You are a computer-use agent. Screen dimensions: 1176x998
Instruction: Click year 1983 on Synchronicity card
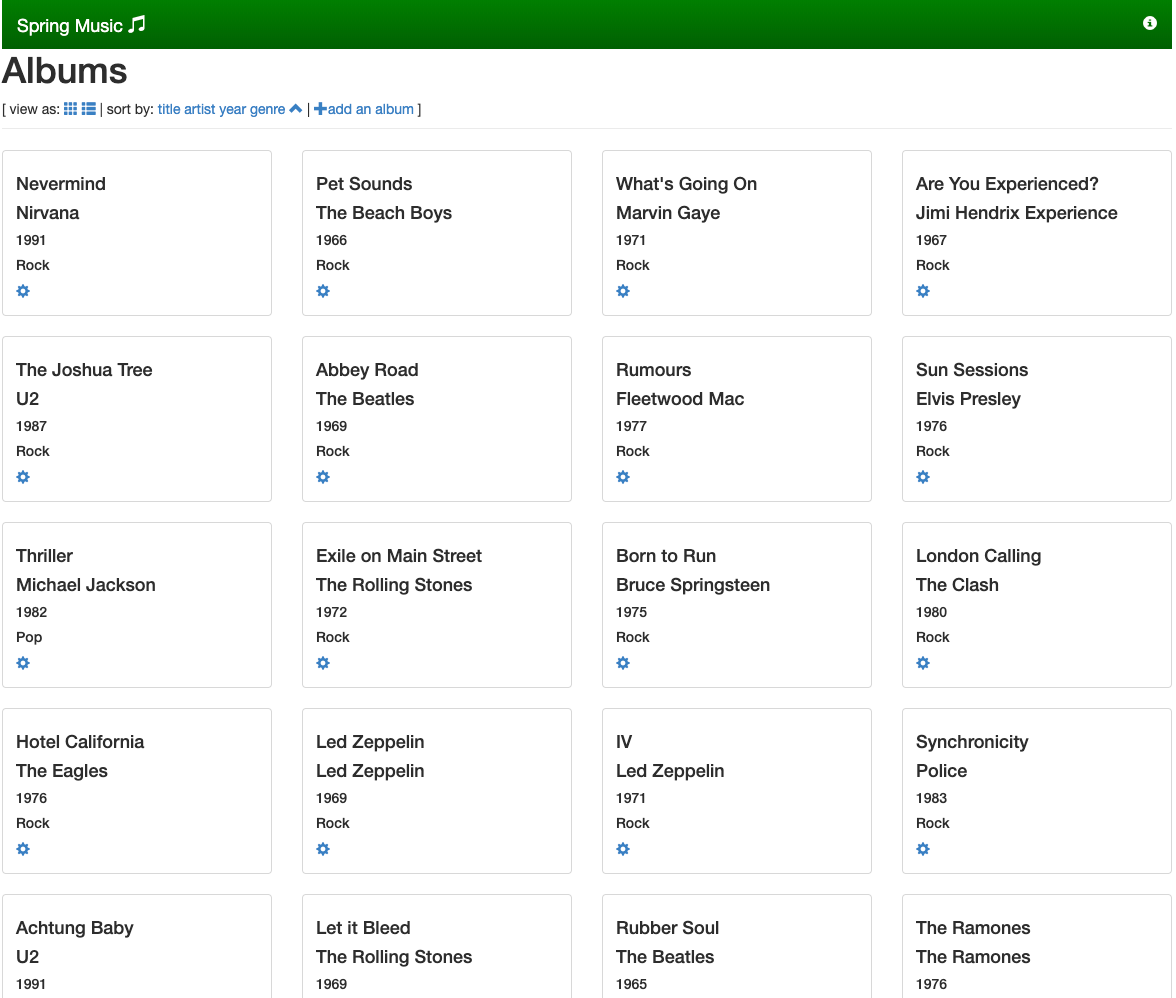tap(932, 798)
